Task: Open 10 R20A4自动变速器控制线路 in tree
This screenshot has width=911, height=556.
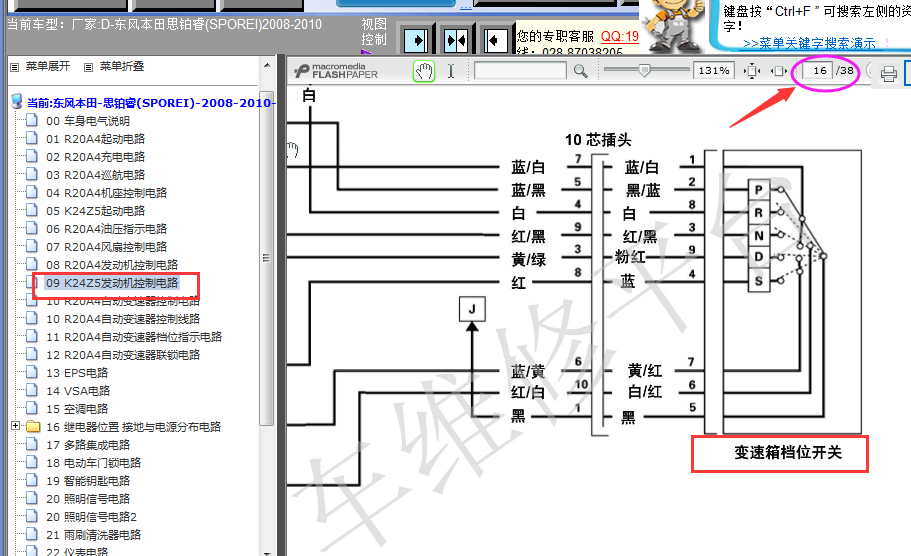Action: (123, 319)
